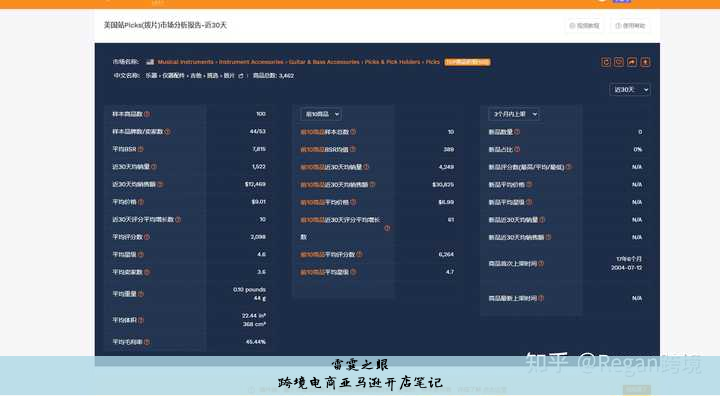The image size is (720, 396).
Task: Open the external link icon after 拨片
Action: pyautogui.click(x=241, y=76)
